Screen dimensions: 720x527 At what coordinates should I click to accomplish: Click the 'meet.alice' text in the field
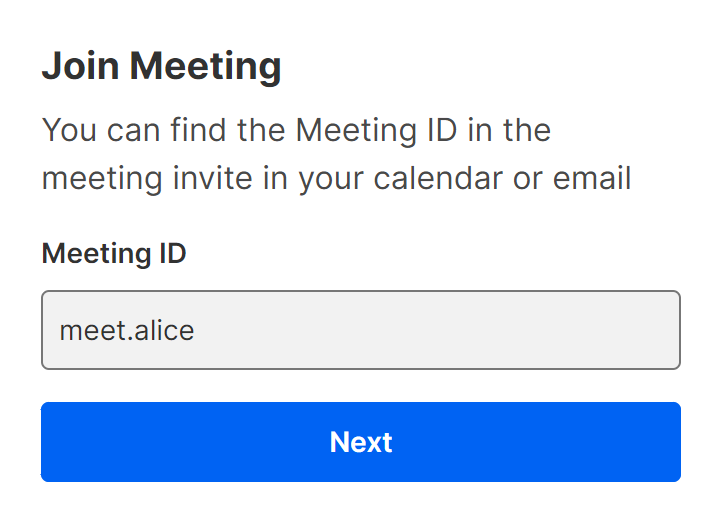coord(127,330)
